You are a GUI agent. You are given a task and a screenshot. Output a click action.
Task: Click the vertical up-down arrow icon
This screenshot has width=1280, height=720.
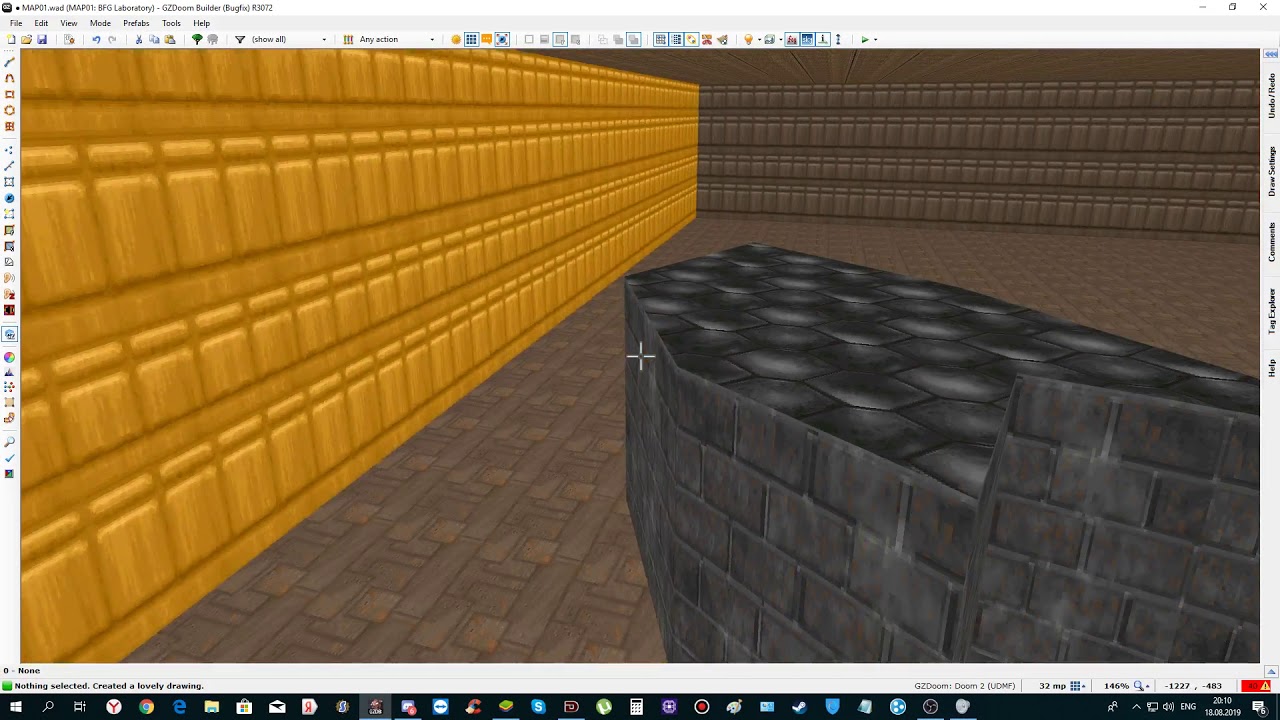838,39
